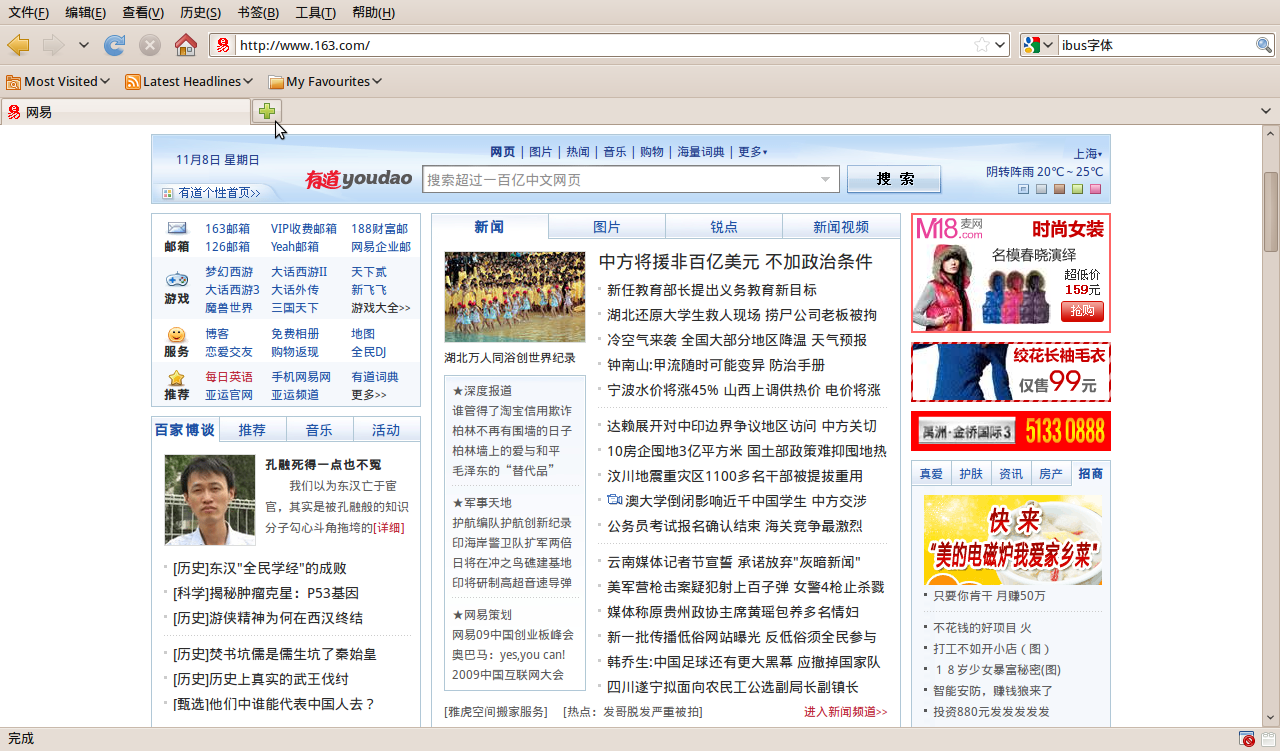Screen dimensions: 1280x751
Task: Click the 推荐 star icon
Action: point(177,377)
